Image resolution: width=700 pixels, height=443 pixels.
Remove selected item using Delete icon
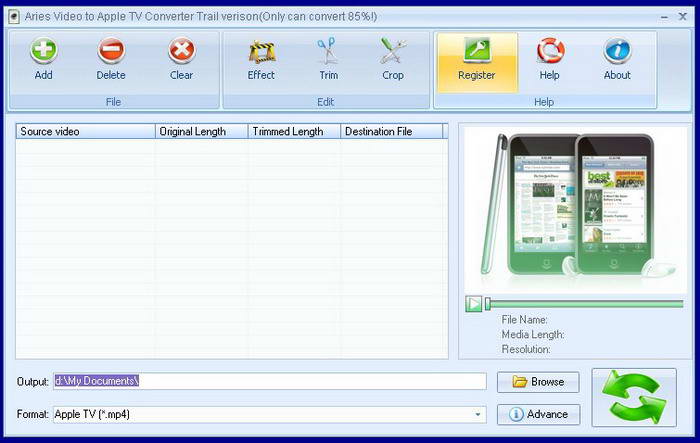(x=111, y=60)
